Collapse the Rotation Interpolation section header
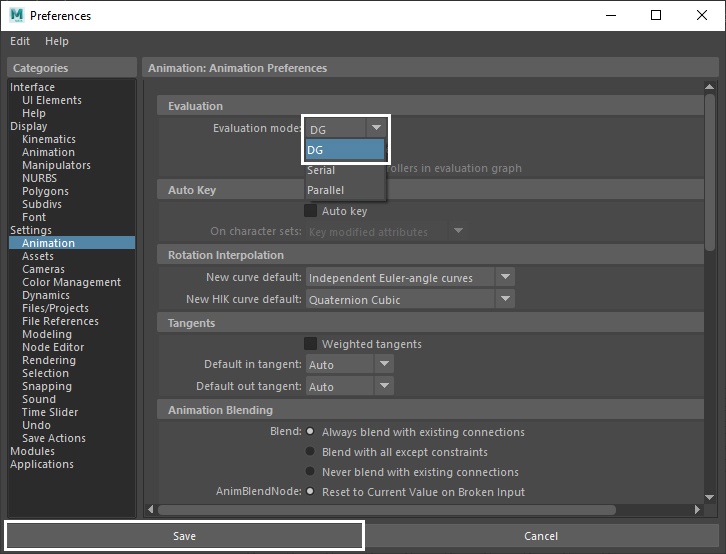 click(x=431, y=255)
